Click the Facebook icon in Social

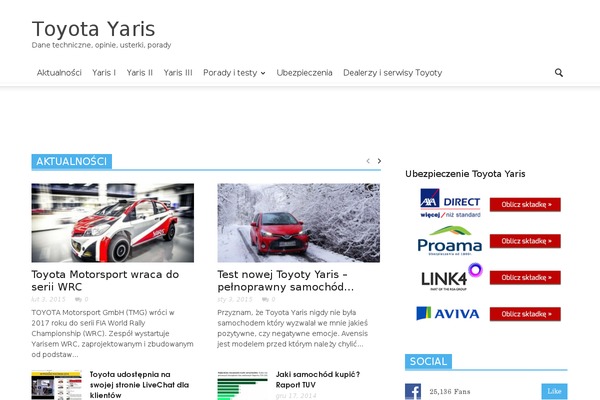tap(413, 392)
